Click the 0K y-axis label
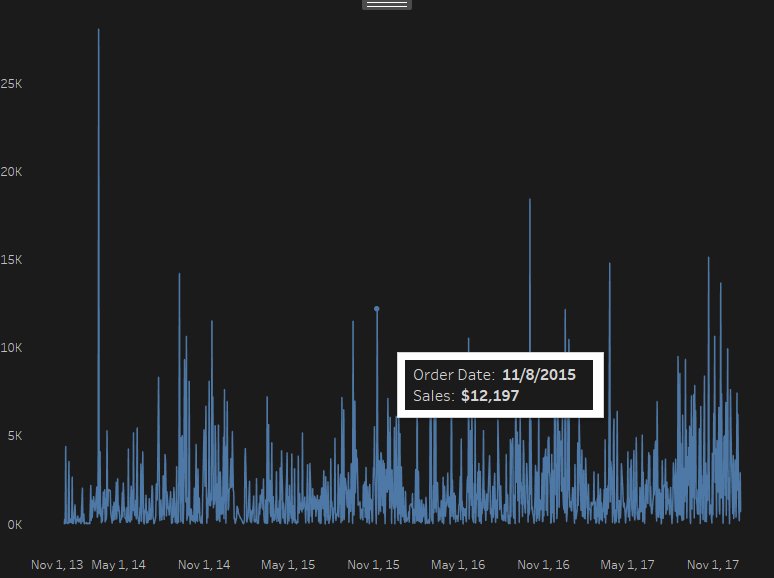The width and height of the screenshot is (774, 578). (15, 525)
